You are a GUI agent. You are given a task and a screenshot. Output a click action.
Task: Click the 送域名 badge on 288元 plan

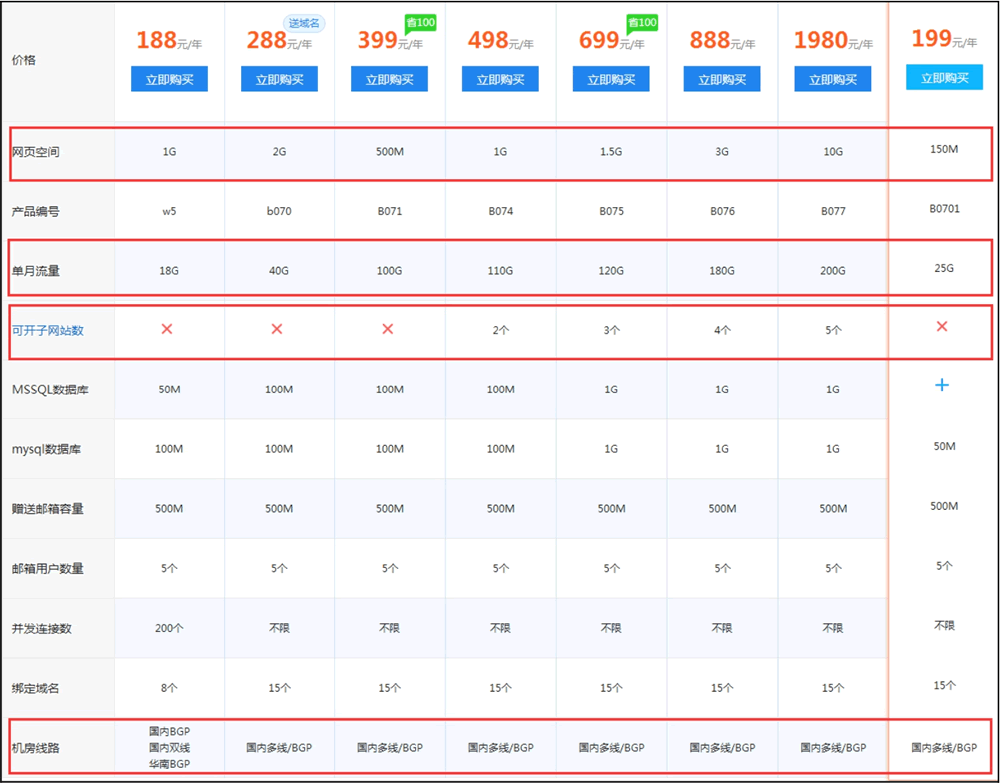(x=304, y=24)
